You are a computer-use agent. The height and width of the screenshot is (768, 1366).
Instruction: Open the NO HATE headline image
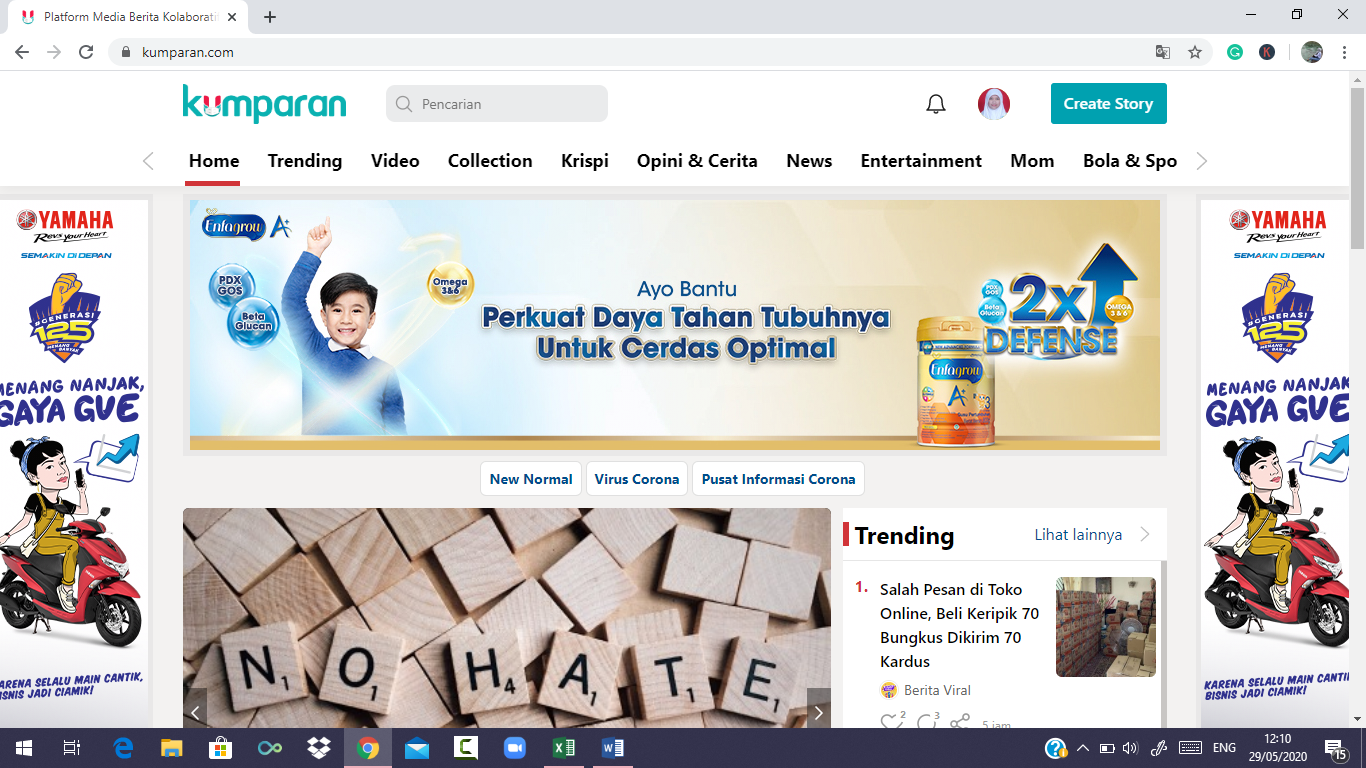point(507,618)
